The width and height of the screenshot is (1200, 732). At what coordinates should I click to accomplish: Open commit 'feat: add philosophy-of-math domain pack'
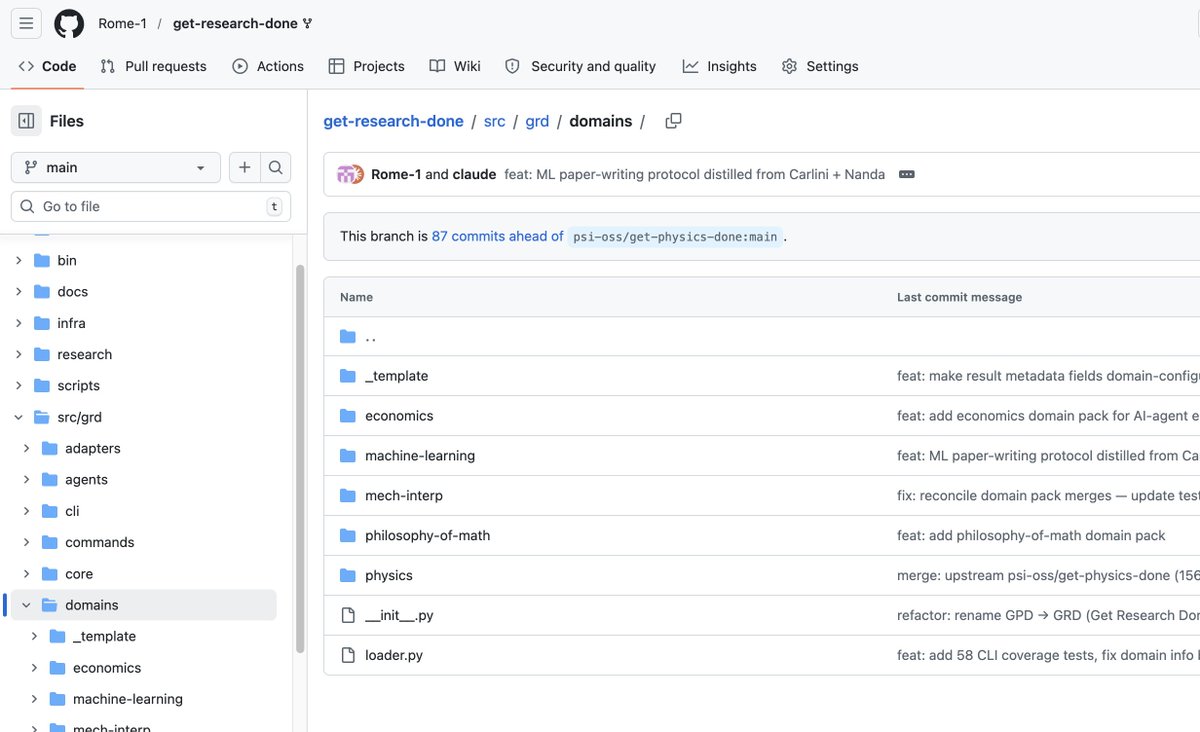point(1031,536)
